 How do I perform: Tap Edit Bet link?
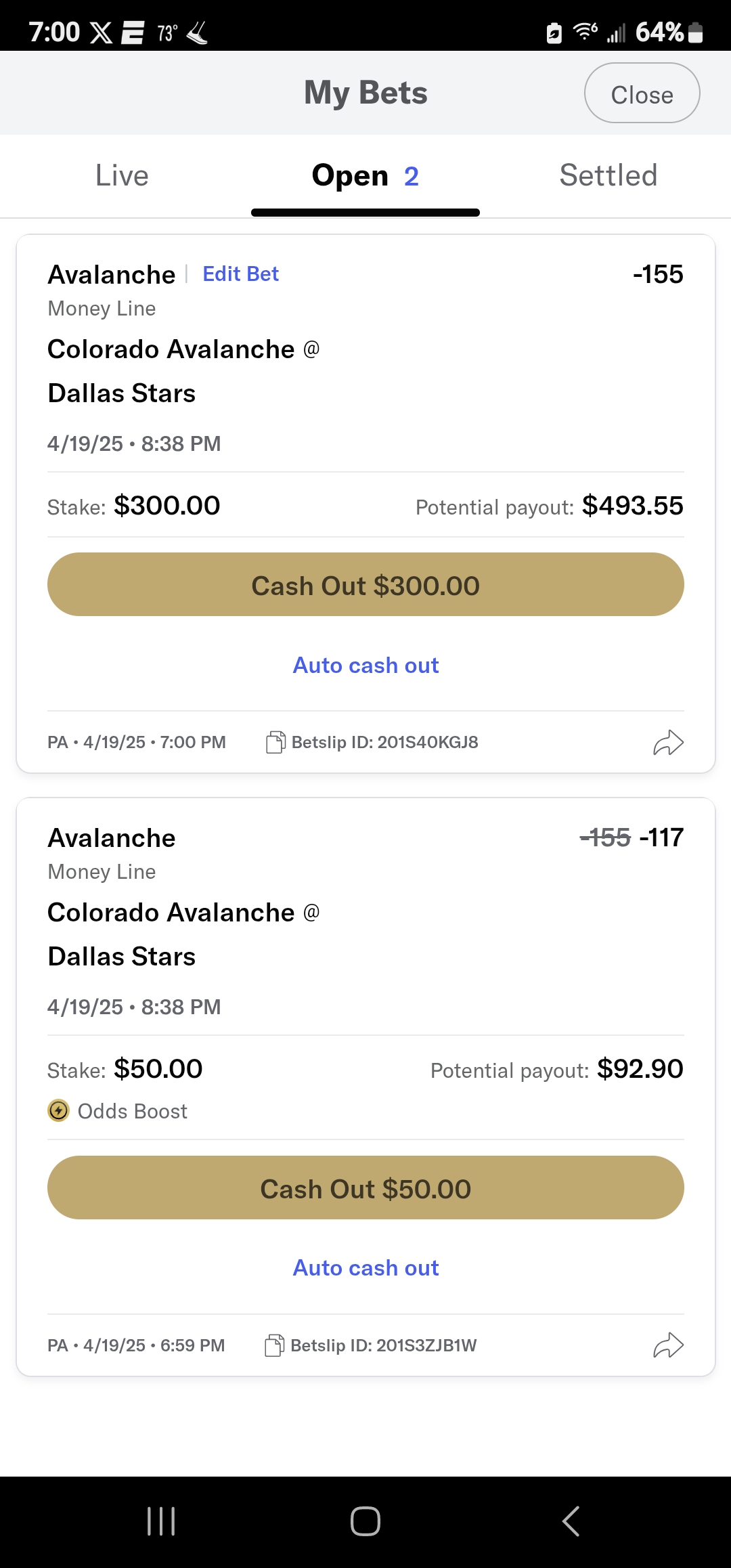240,274
